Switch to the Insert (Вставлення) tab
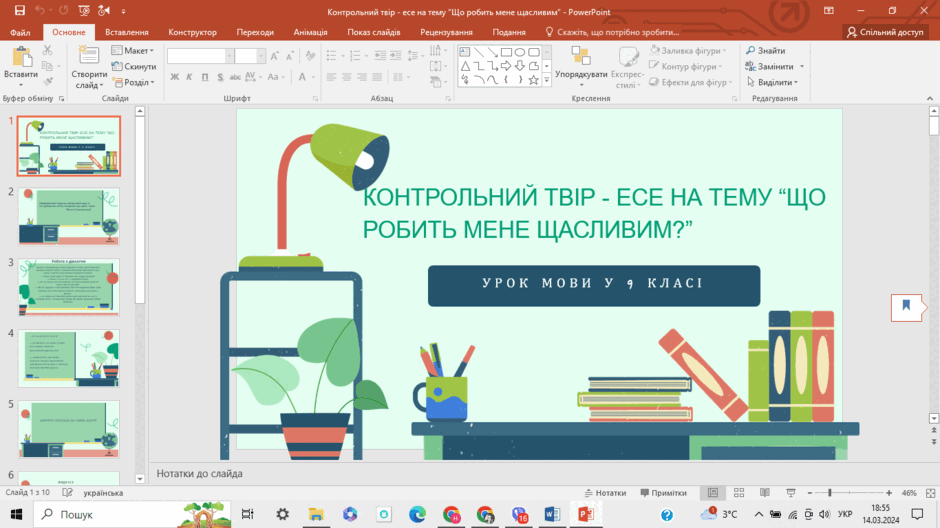This screenshot has height=528, width=940. click(126, 32)
